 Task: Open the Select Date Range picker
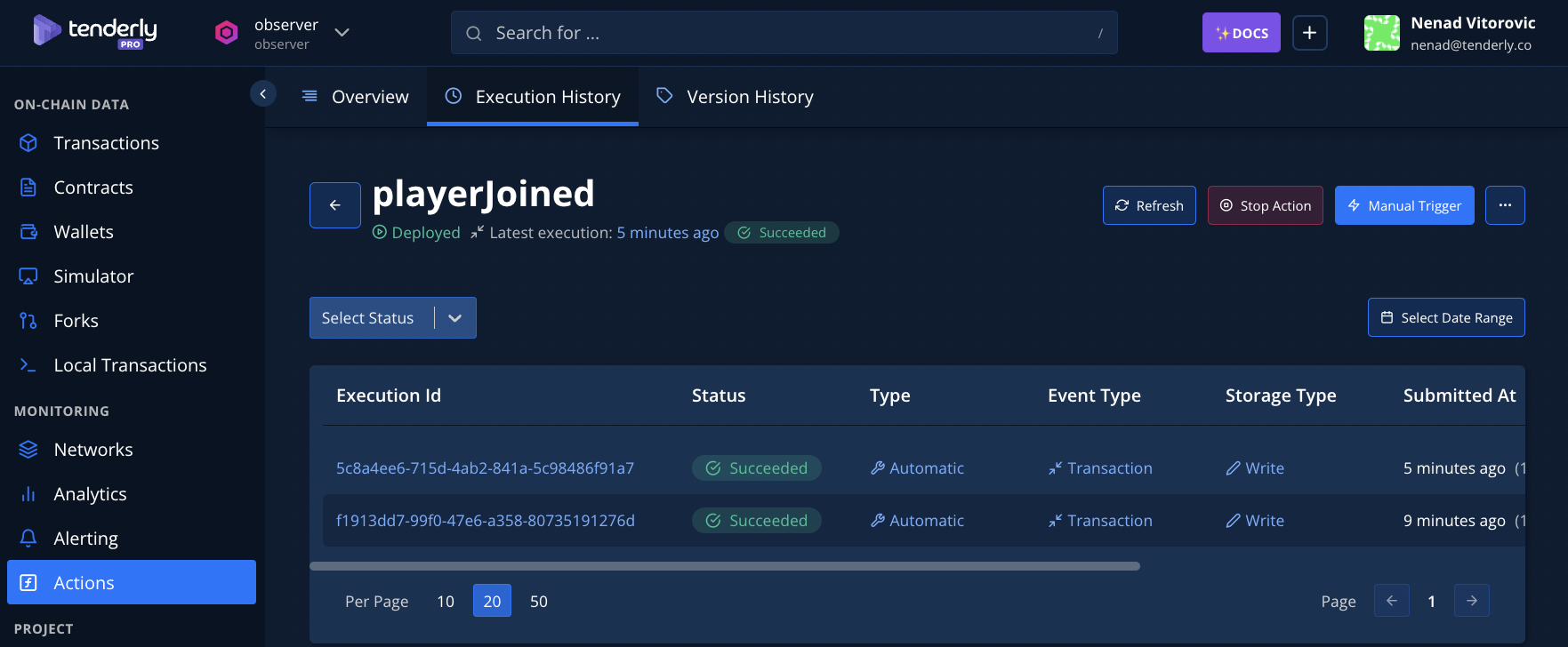pos(1446,317)
